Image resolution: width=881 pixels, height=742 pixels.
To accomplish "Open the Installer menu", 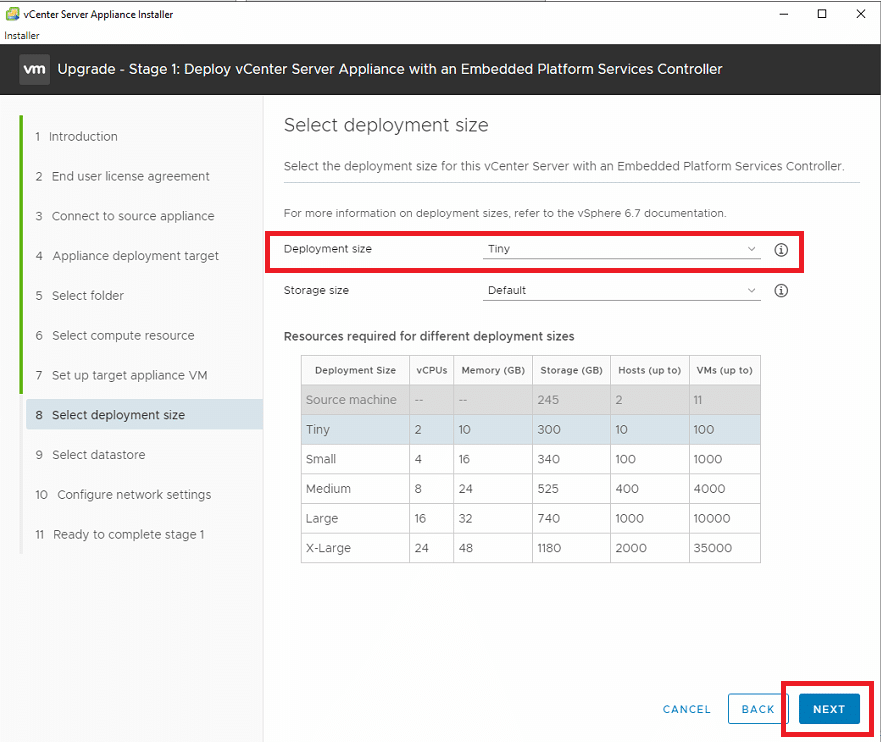I will coord(22,35).
